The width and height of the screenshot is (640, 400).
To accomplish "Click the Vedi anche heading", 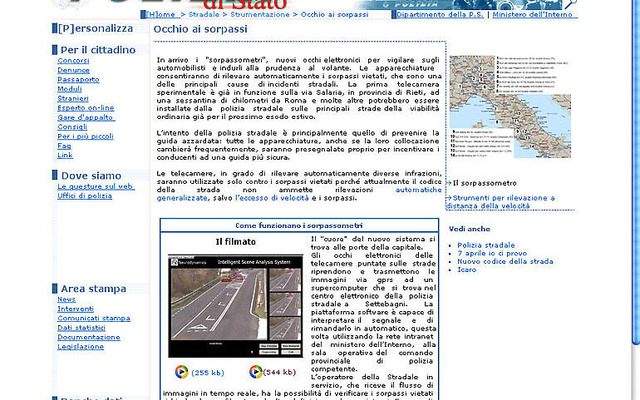I will (469, 229).
